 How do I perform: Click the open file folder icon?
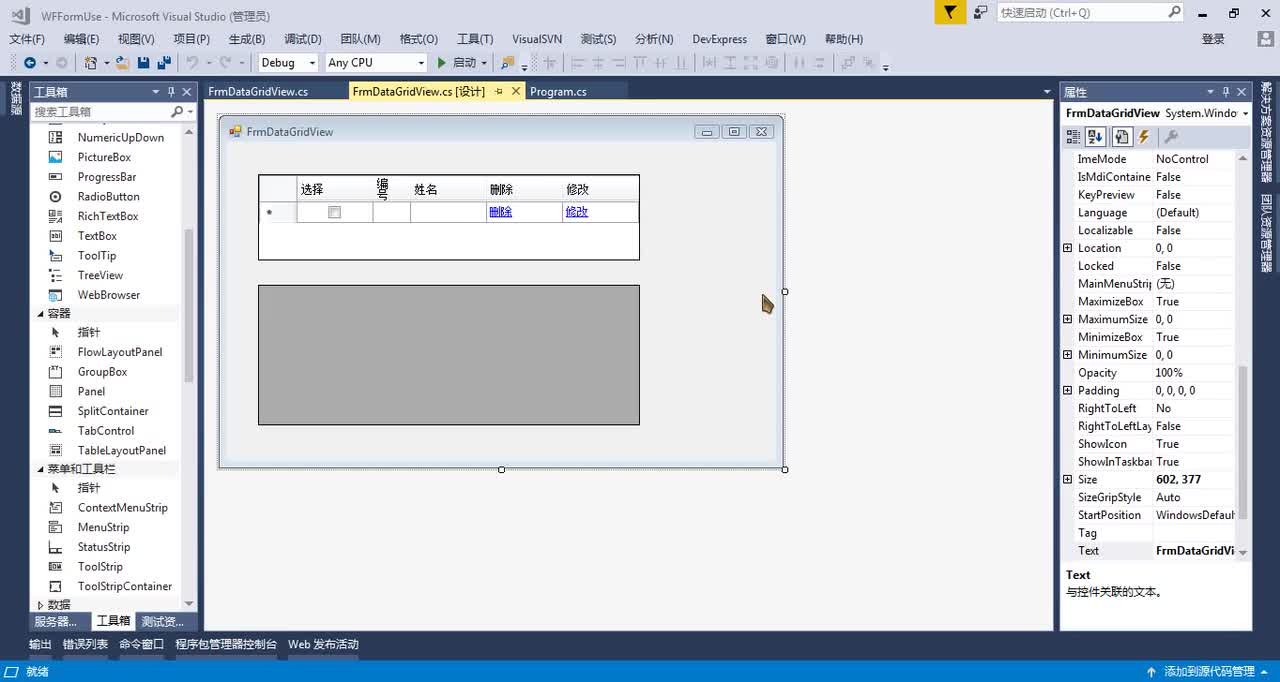point(122,62)
